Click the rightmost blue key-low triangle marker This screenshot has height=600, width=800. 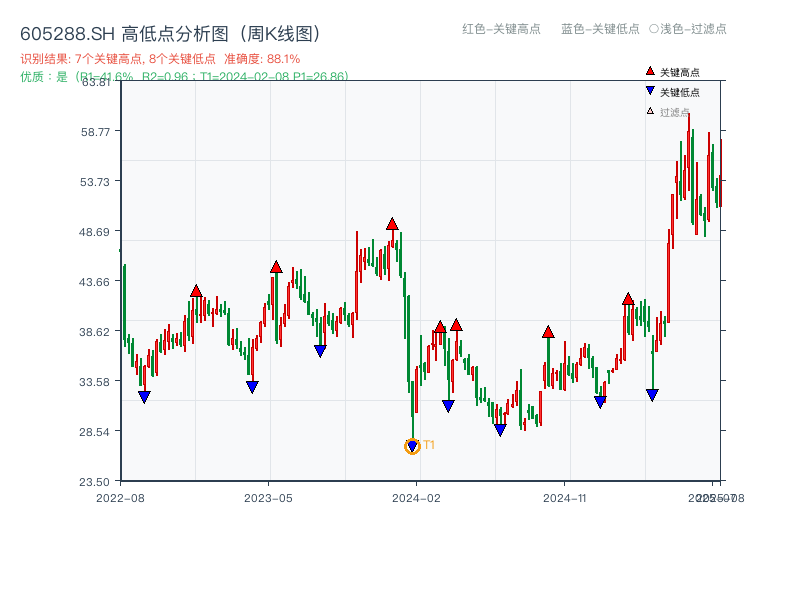pyautogui.click(x=650, y=392)
